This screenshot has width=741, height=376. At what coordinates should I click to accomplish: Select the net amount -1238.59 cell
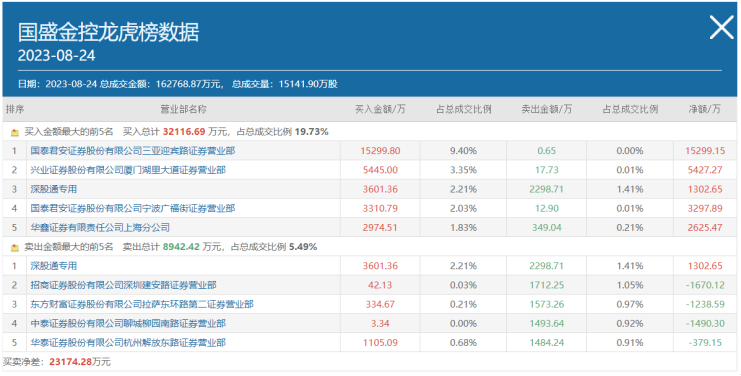tap(705, 304)
